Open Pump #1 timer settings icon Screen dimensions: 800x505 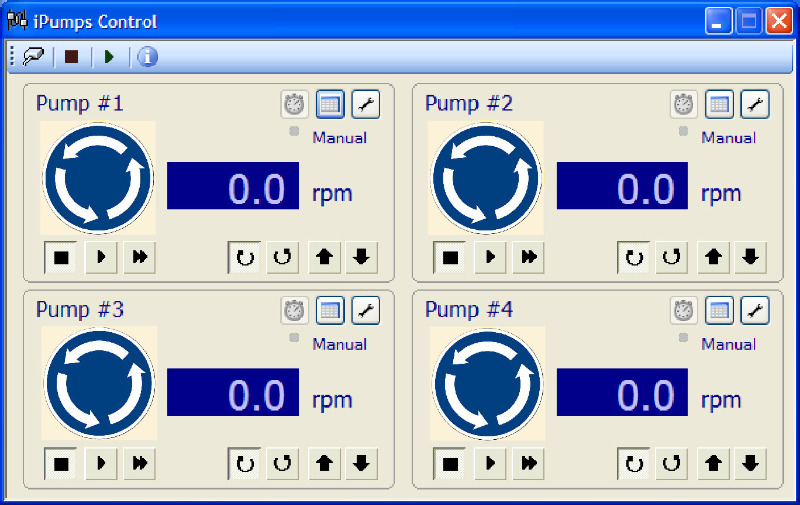[x=295, y=104]
